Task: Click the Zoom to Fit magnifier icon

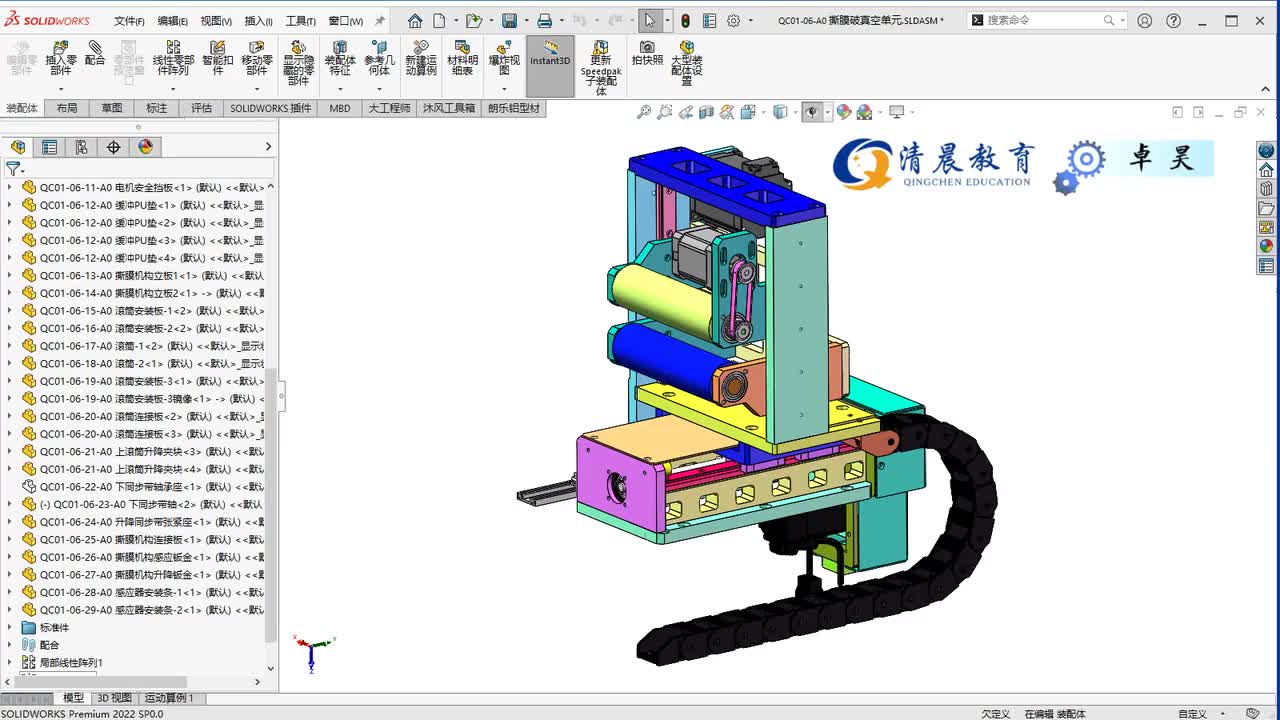Action: pos(644,112)
